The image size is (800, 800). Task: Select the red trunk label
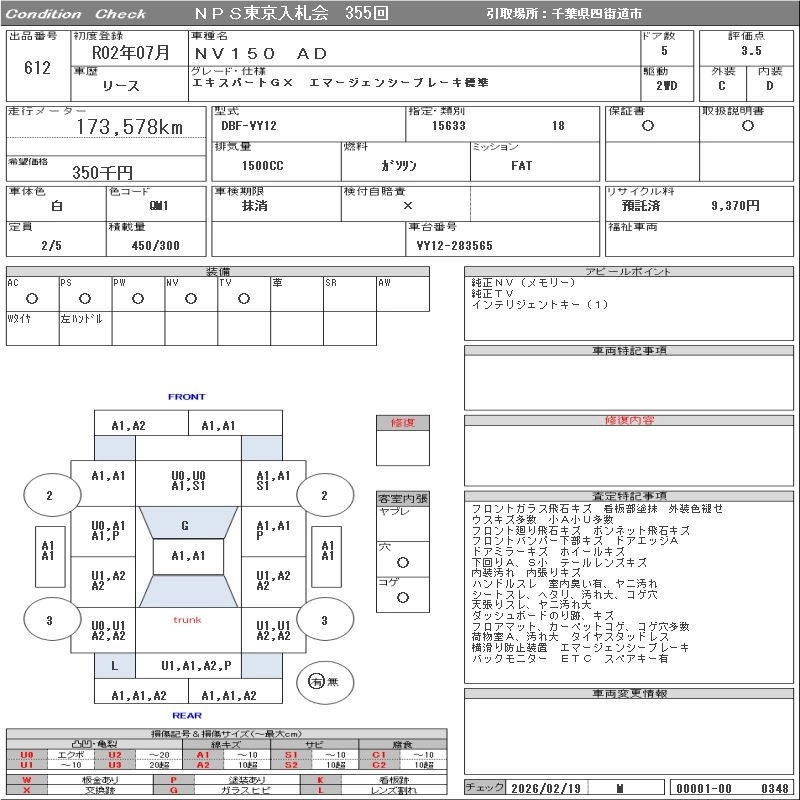click(x=187, y=620)
